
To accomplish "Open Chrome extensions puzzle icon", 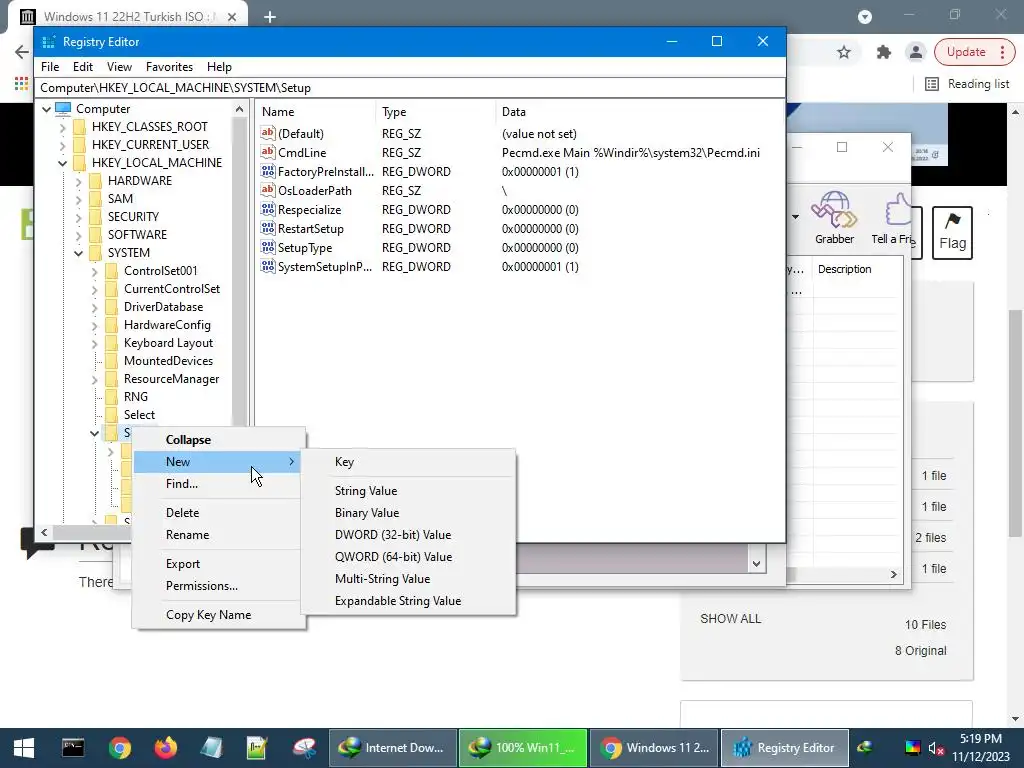I will click(x=884, y=52).
